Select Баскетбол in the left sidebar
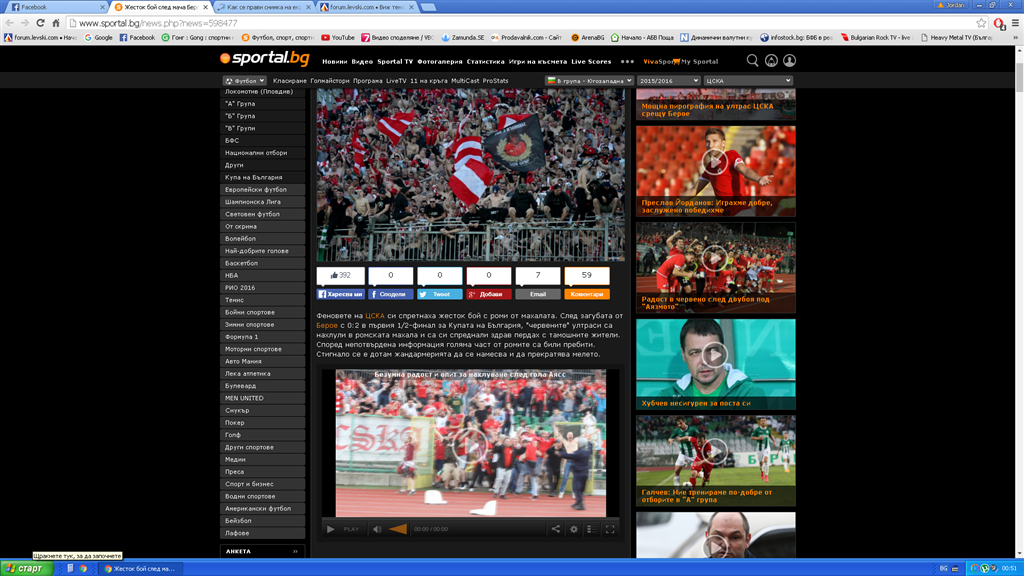Image resolution: width=1024 pixels, height=576 pixels. tap(263, 263)
